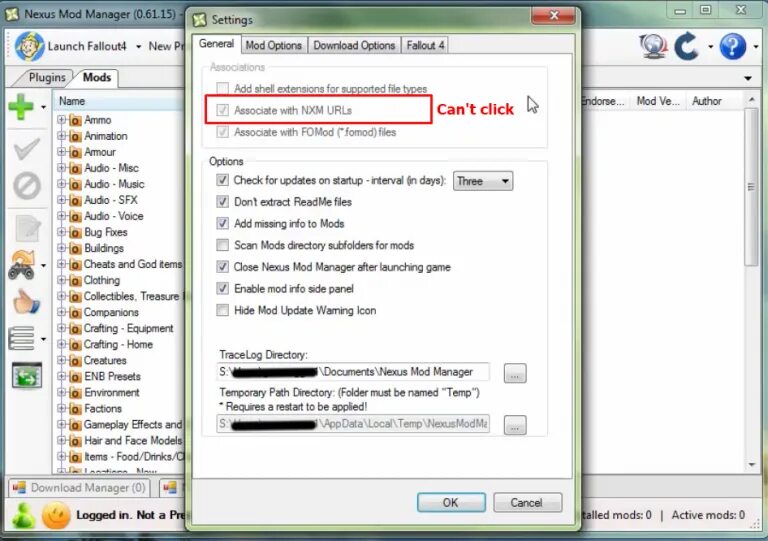
Task: Open dropdown arrow beside help icon
Action: pyautogui.click(x=756, y=47)
